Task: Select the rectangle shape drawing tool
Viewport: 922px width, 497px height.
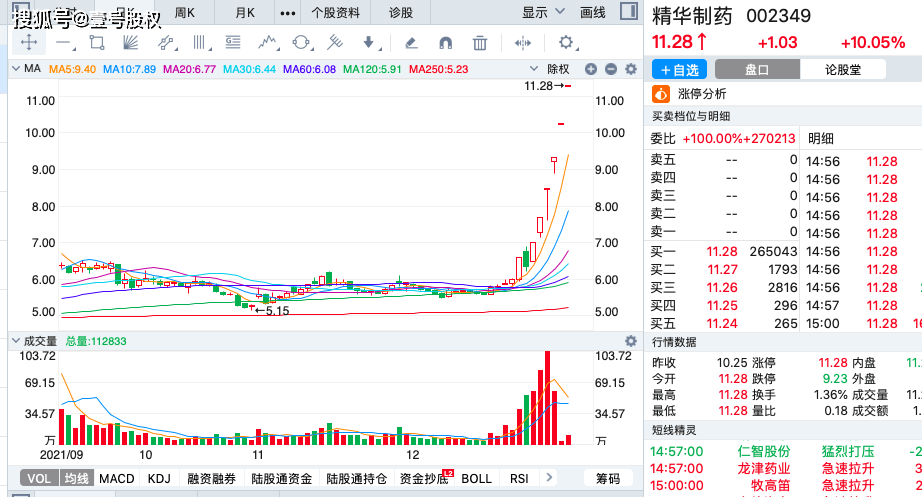Action: click(97, 43)
